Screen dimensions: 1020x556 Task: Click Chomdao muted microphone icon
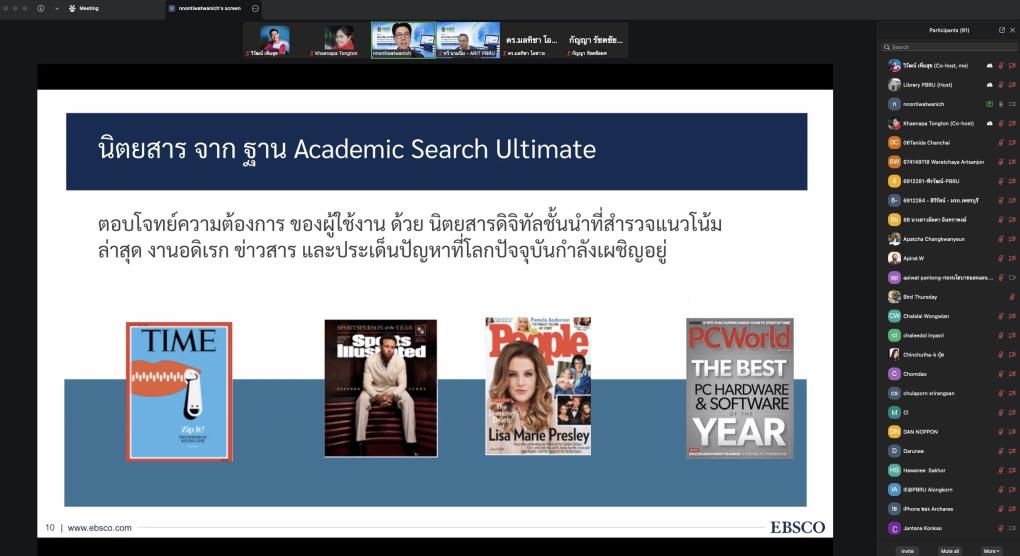pyautogui.click(x=1000, y=374)
